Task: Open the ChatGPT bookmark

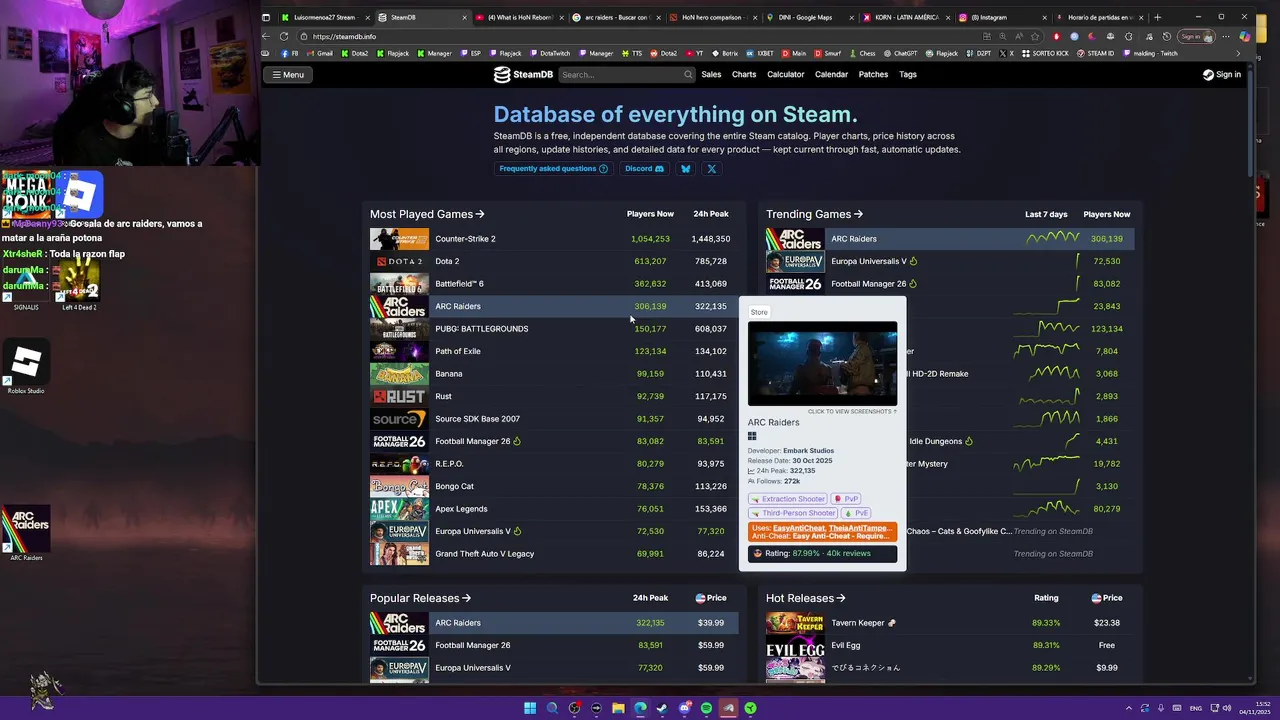Action: click(x=900, y=53)
